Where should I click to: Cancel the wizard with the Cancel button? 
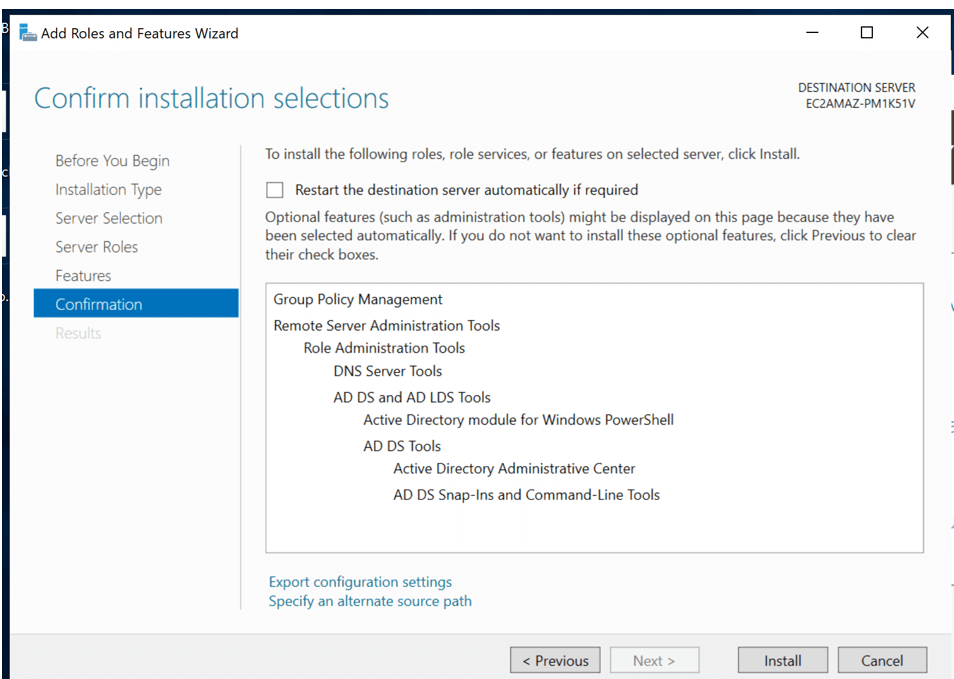tap(882, 661)
